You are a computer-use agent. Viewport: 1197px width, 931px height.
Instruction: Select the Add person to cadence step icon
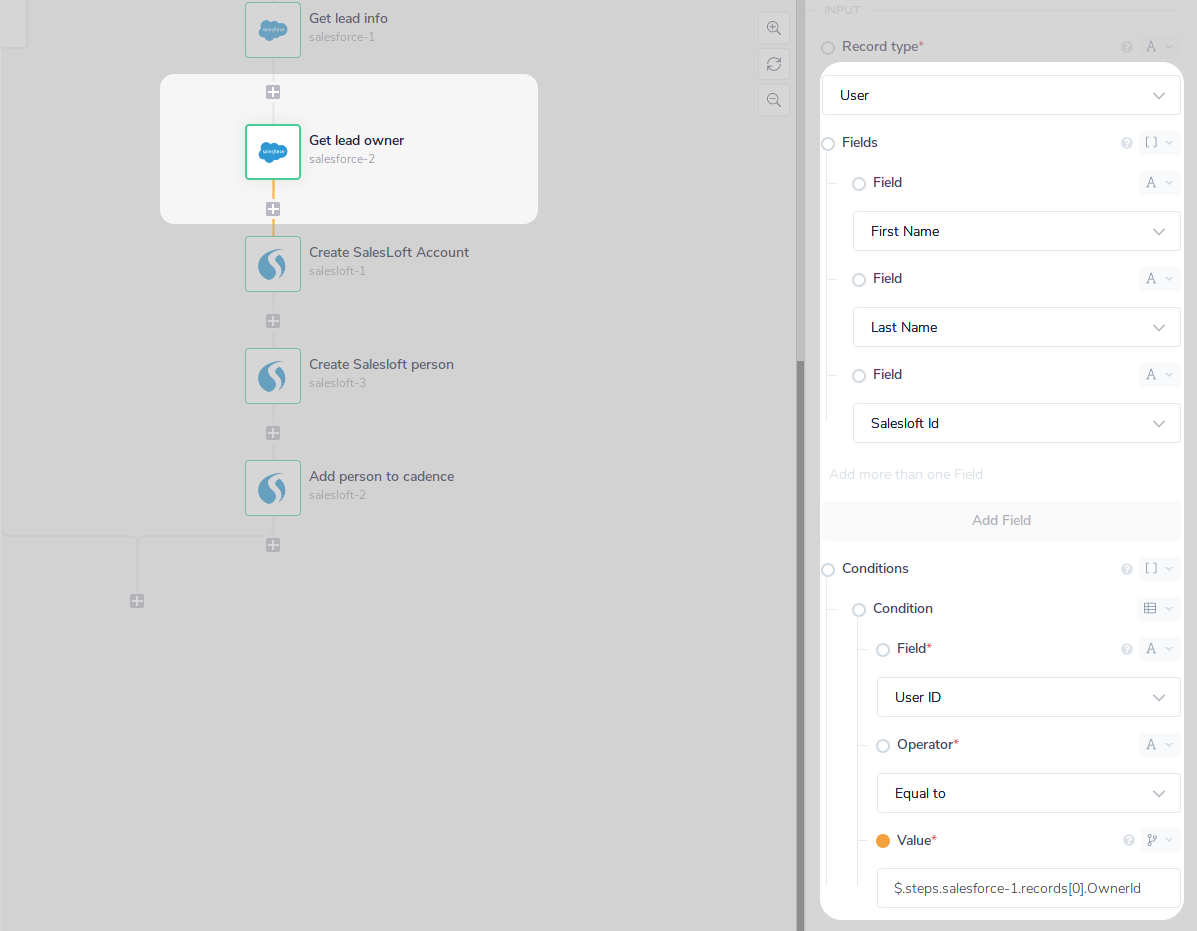click(x=273, y=488)
